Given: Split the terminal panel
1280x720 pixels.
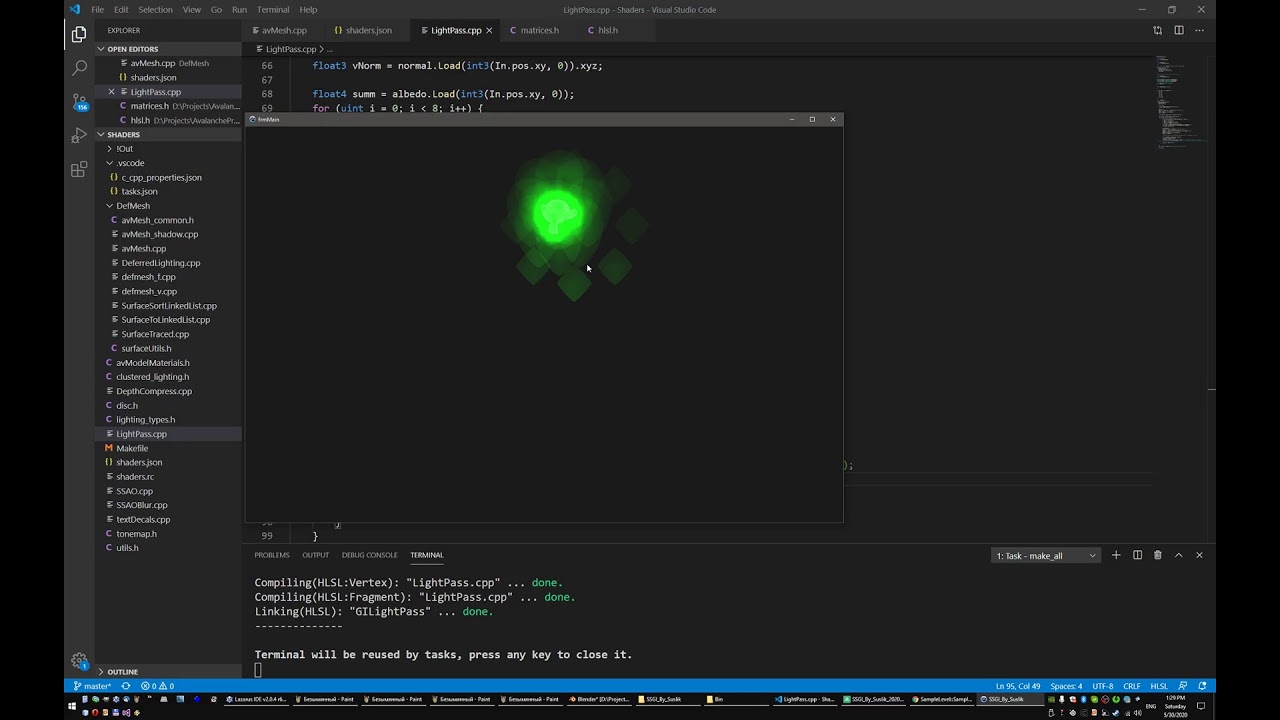Looking at the screenshot, I should [x=1137, y=555].
